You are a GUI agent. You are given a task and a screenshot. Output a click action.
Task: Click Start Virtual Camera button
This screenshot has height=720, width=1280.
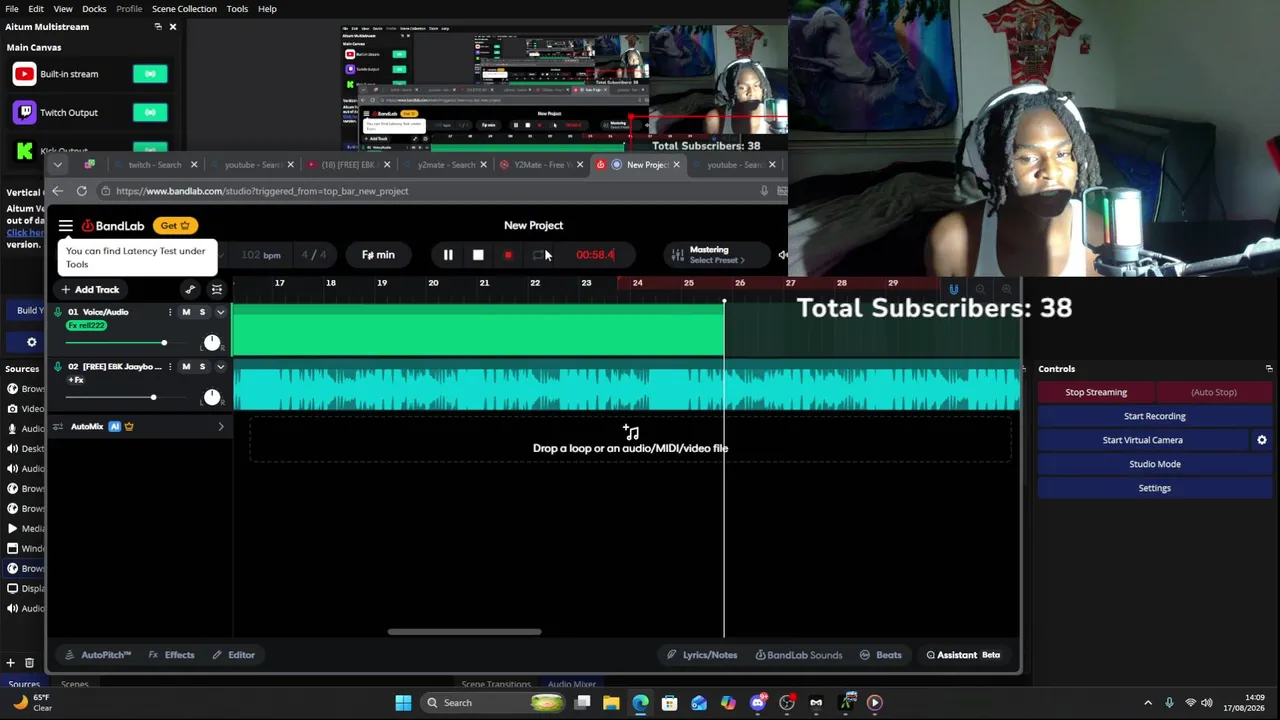(x=1143, y=440)
